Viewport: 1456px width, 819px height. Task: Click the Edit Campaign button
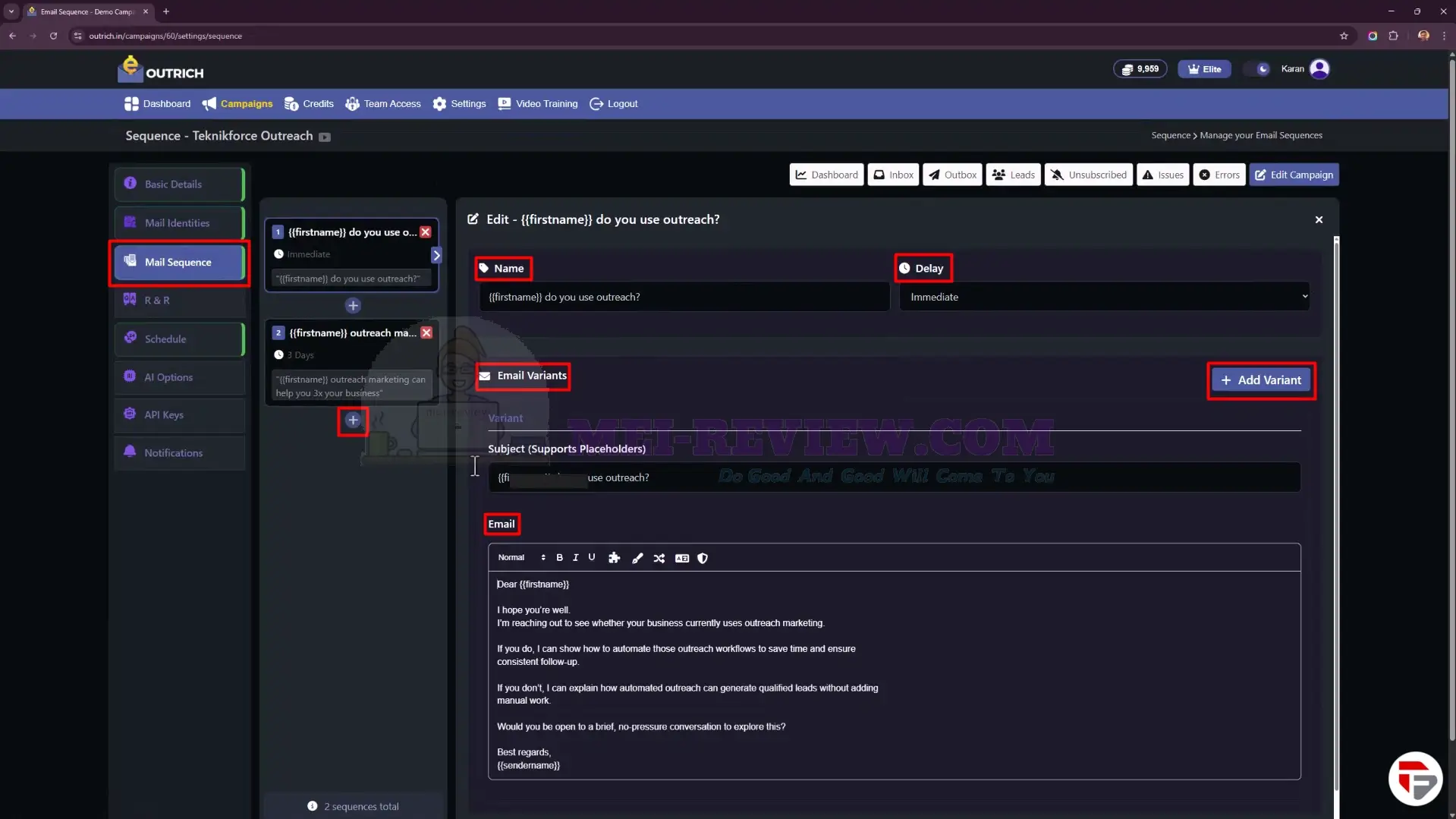pos(1294,175)
